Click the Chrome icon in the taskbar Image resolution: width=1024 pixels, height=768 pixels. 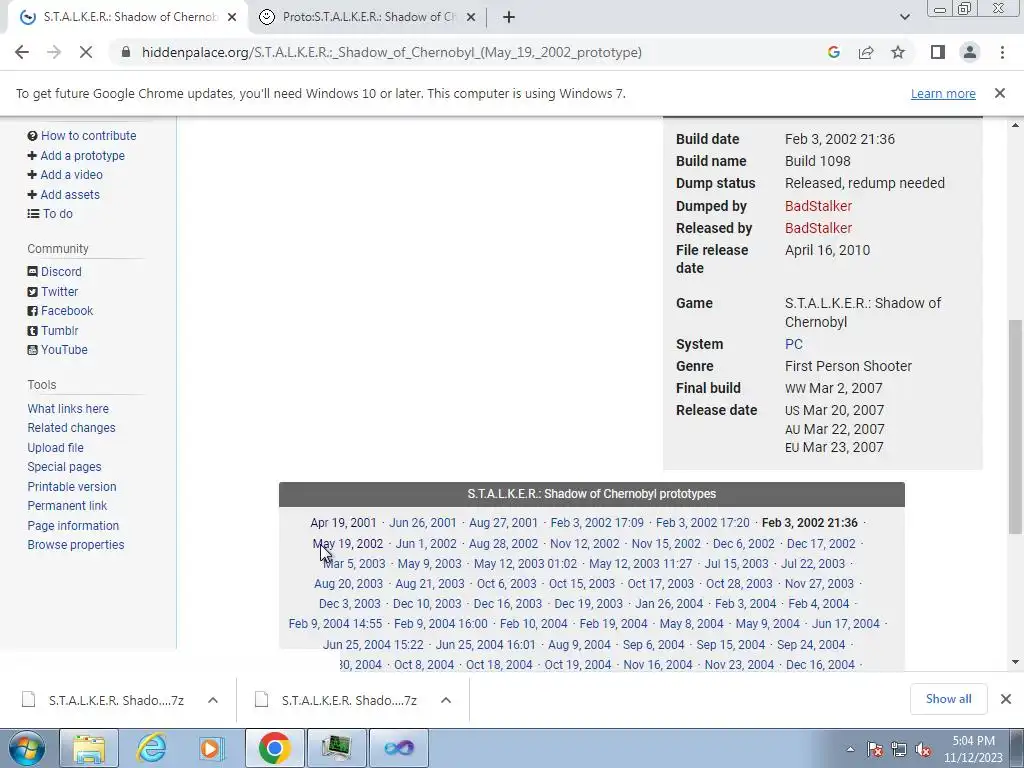tap(274, 748)
